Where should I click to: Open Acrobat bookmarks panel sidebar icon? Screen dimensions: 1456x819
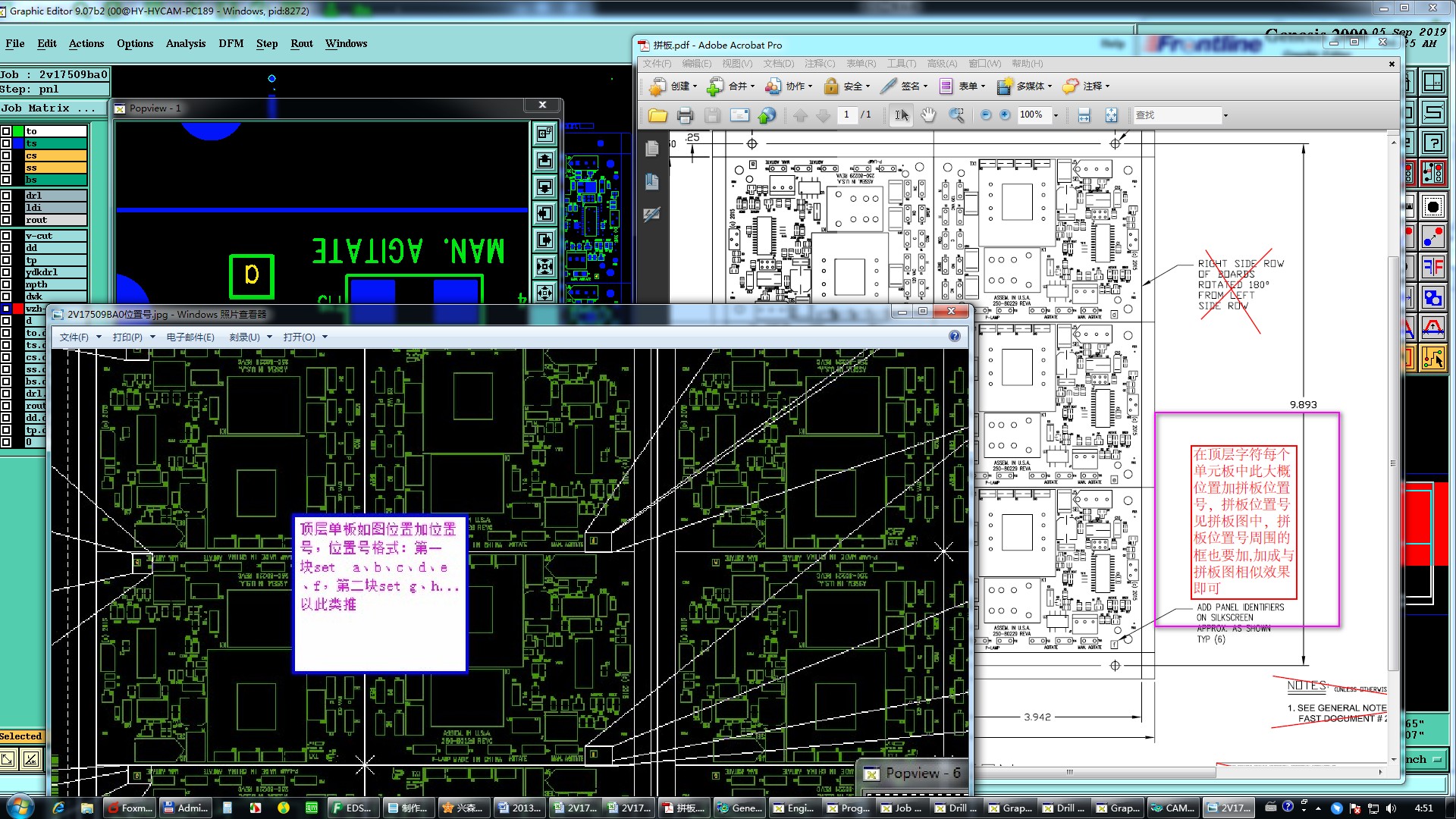coord(651,181)
